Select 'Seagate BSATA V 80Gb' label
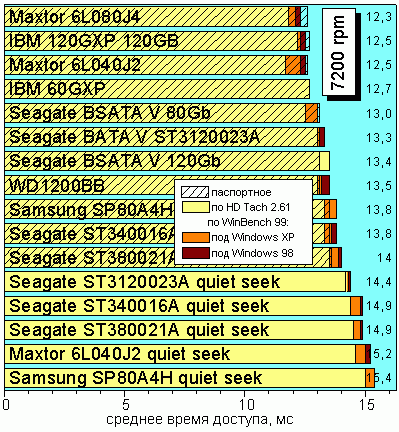Screen dimensions: 399x432 (110, 113)
